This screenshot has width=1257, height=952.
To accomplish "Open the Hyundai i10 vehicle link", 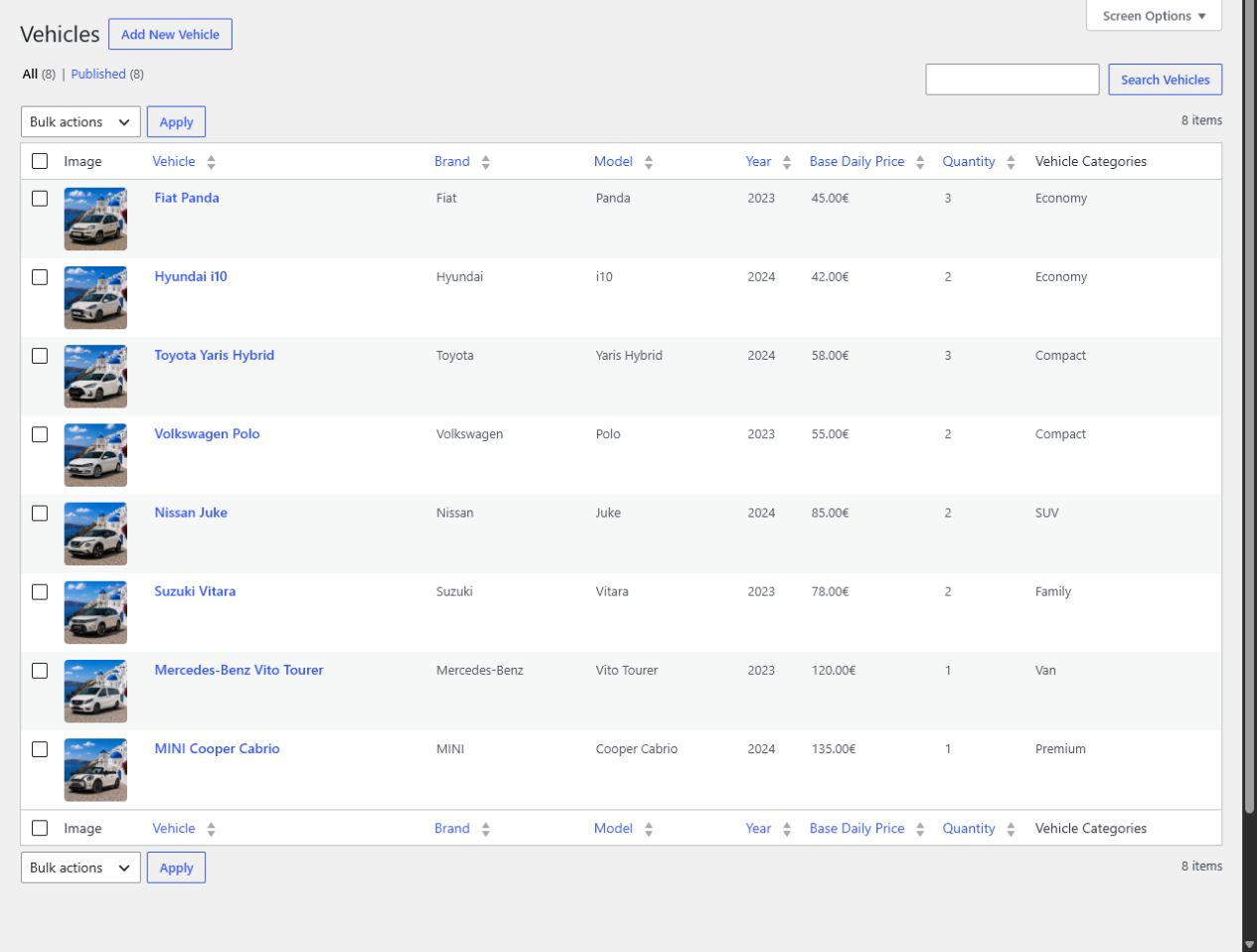I will point(191,276).
